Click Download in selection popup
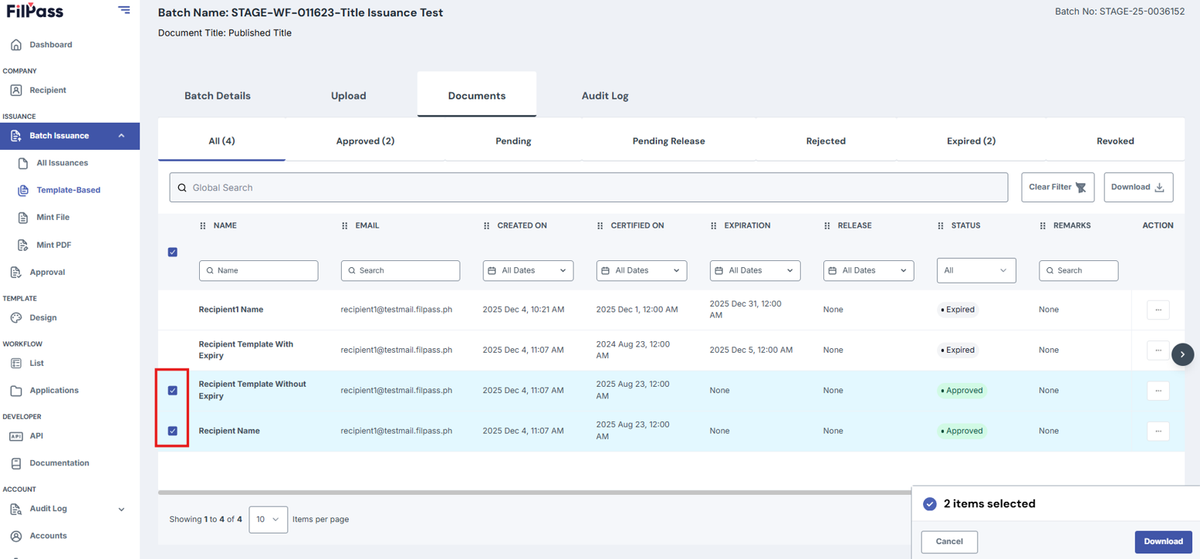This screenshot has width=1200, height=559. (x=1163, y=541)
